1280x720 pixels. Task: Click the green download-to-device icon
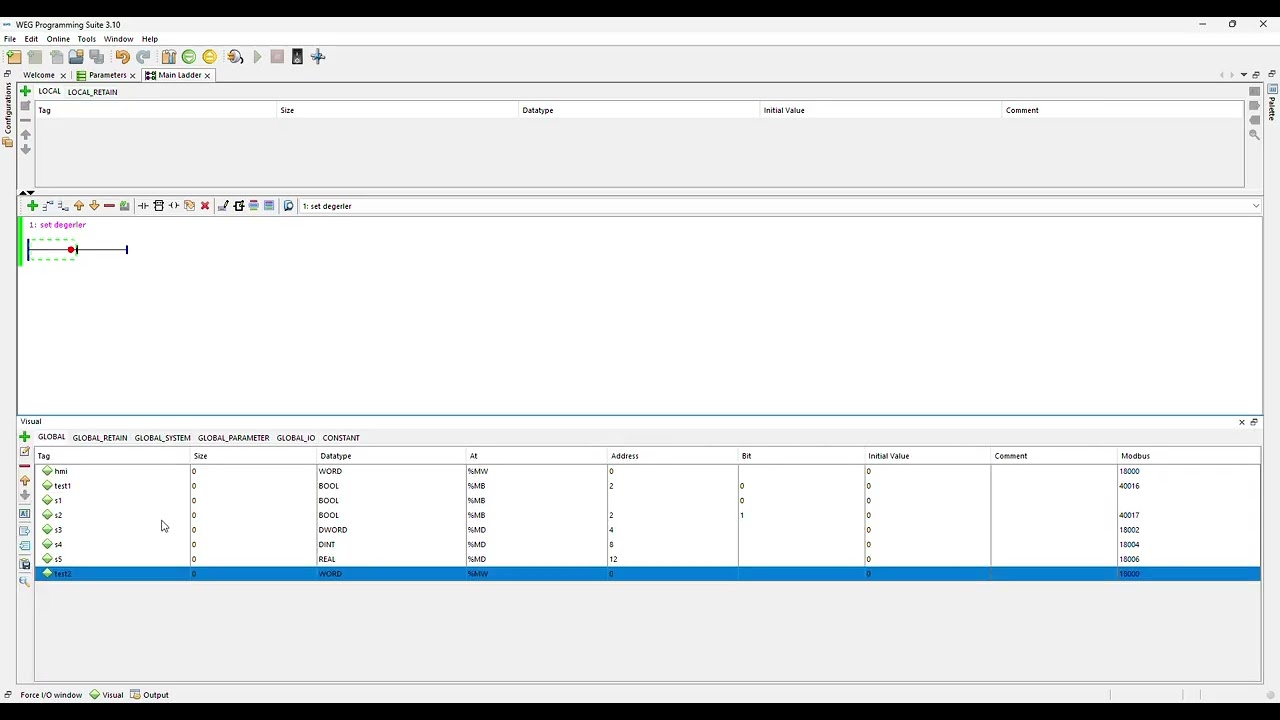(x=188, y=57)
